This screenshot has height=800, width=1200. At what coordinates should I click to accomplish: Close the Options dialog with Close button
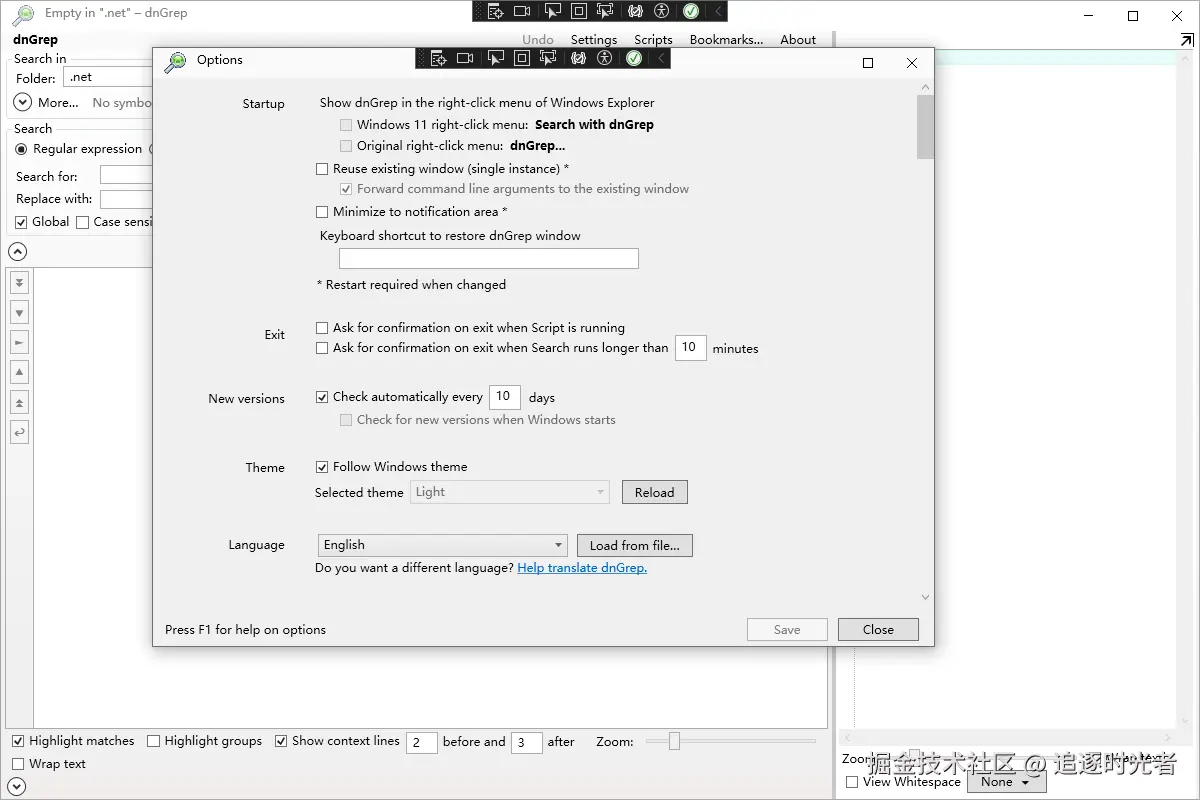878,630
